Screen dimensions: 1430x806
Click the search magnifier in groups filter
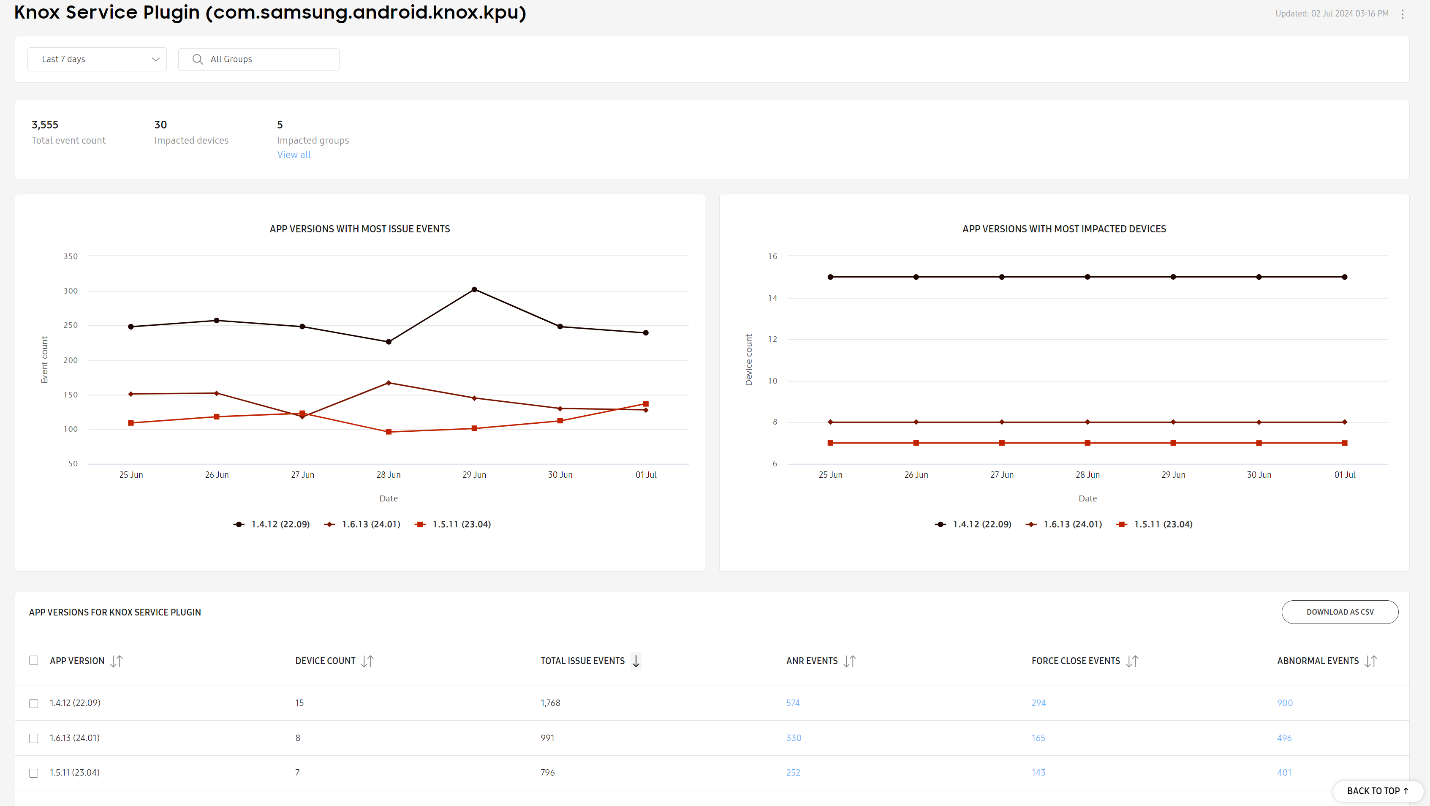pos(198,60)
